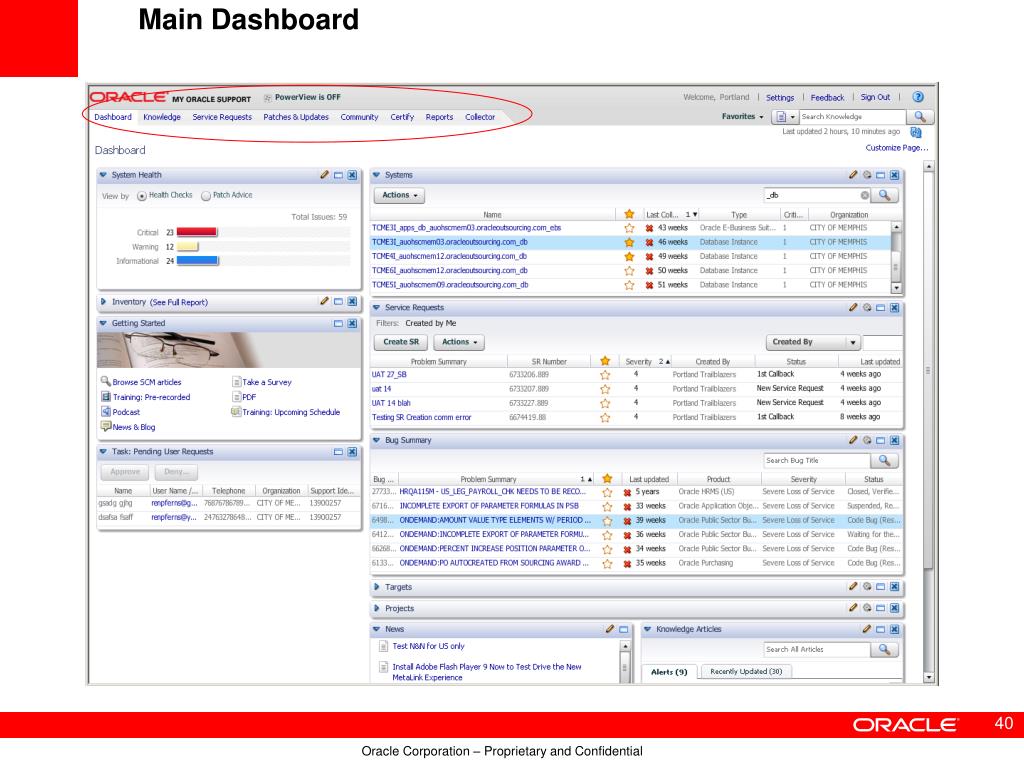This screenshot has width=1024, height=768.
Task: Favorite the Testing SR Creation comm error star
Action: tap(605, 417)
